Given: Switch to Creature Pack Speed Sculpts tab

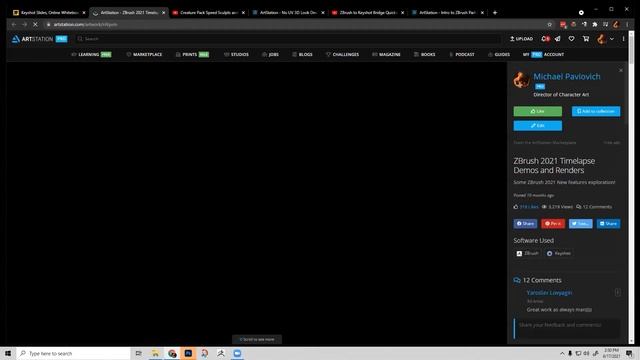Looking at the screenshot, I should pos(208,13).
